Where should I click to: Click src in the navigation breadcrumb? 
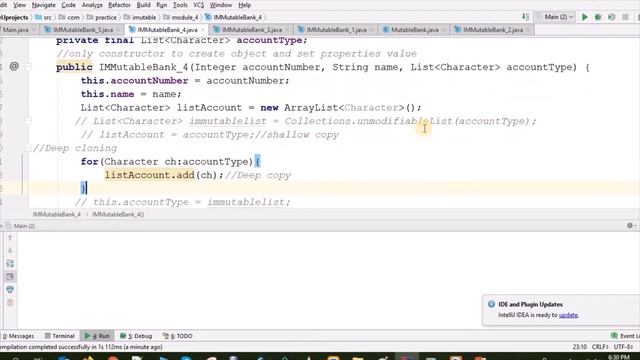(x=44, y=17)
